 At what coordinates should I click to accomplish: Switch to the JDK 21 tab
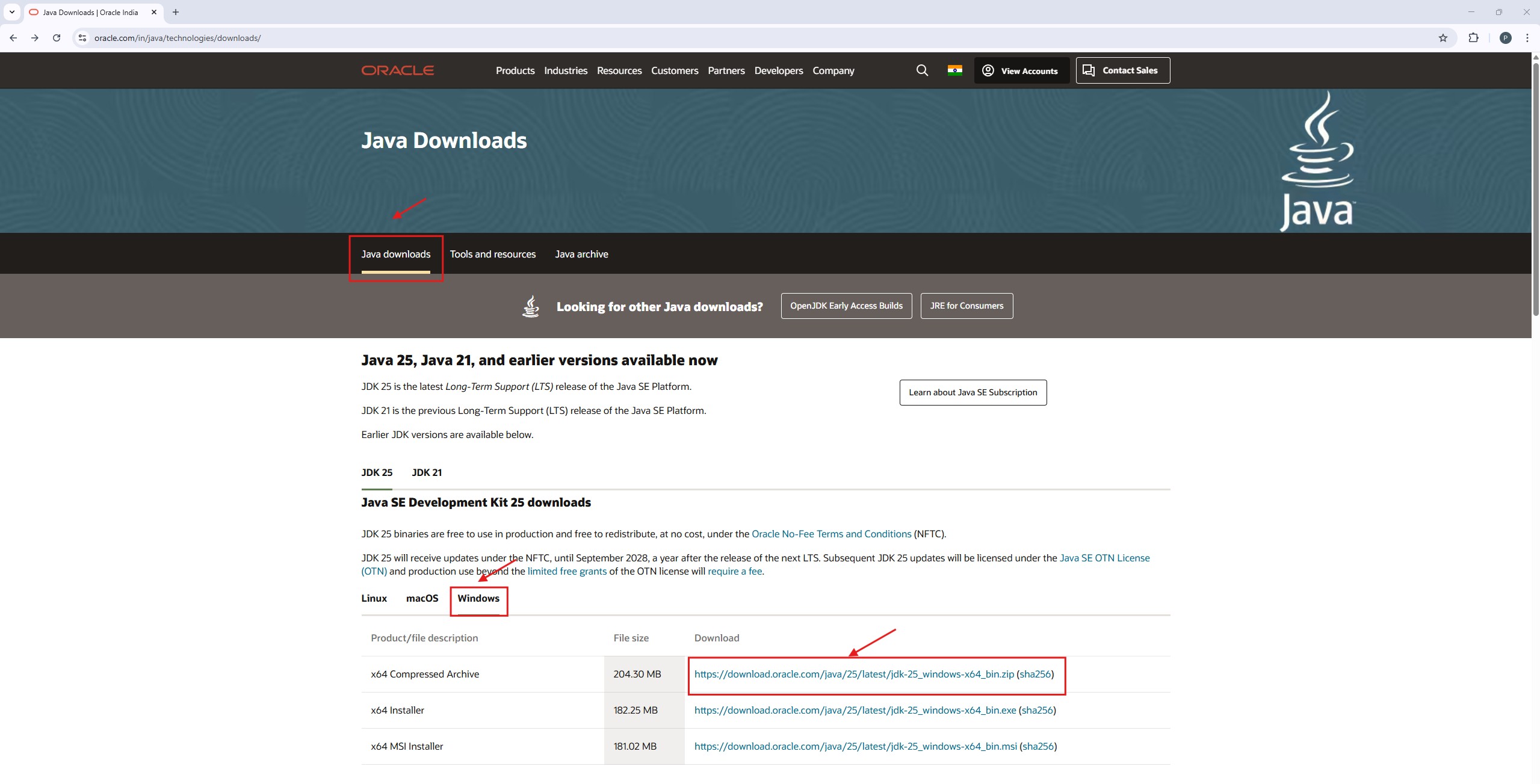(x=426, y=472)
